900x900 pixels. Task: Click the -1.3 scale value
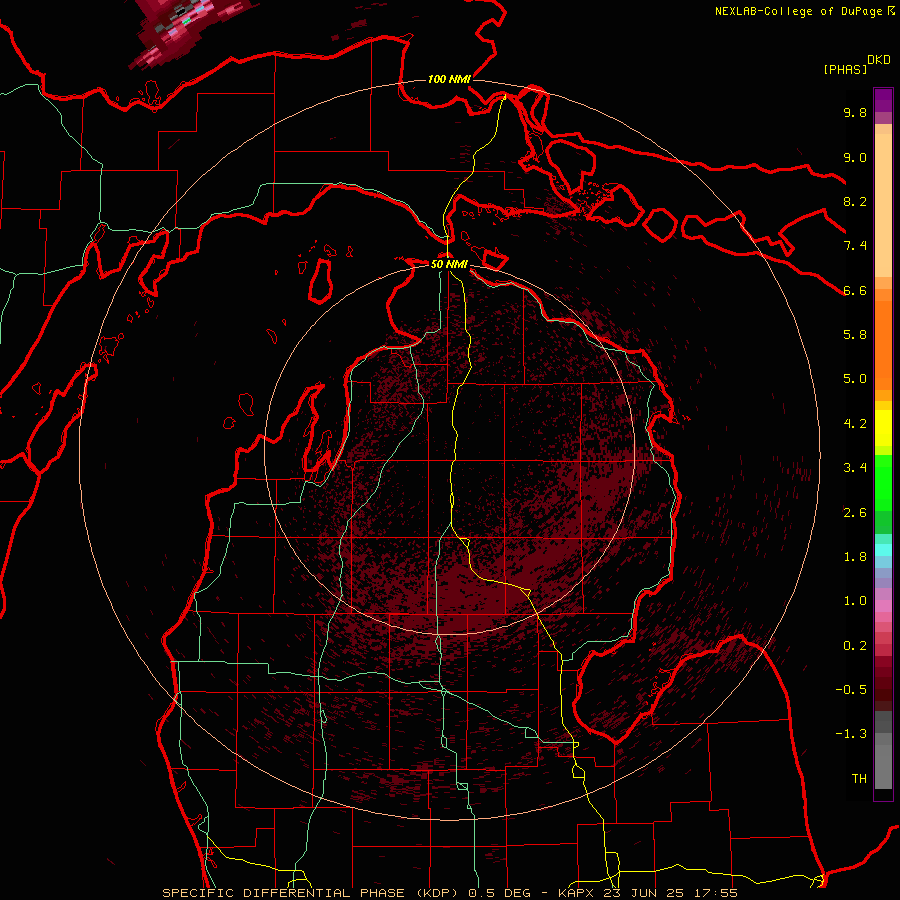[x=851, y=734]
